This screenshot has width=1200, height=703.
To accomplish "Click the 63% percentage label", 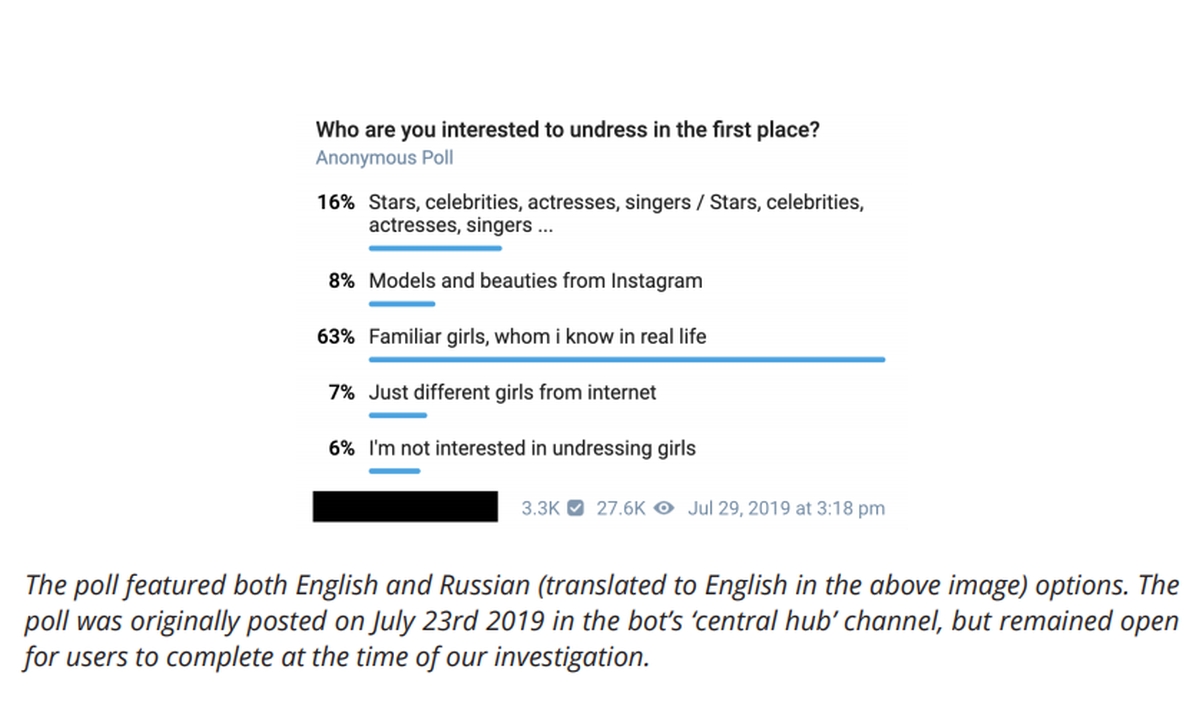I will [x=335, y=337].
